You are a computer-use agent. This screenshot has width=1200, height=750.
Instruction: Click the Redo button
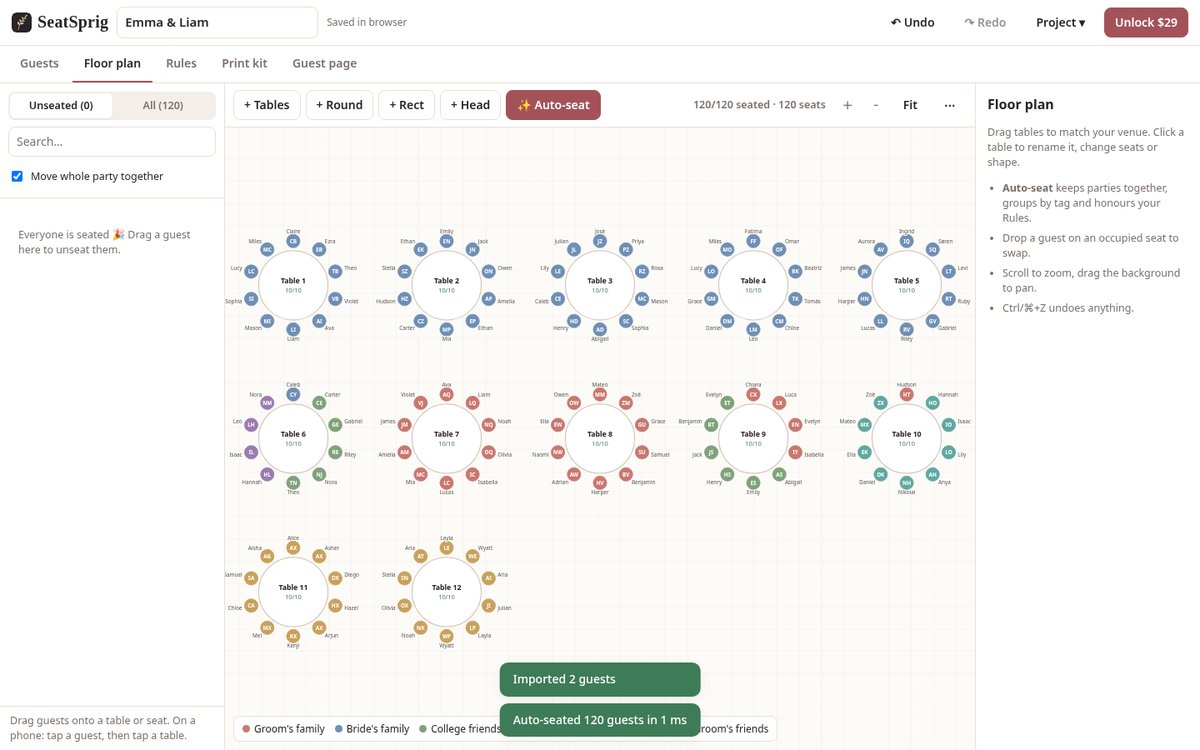tap(985, 22)
